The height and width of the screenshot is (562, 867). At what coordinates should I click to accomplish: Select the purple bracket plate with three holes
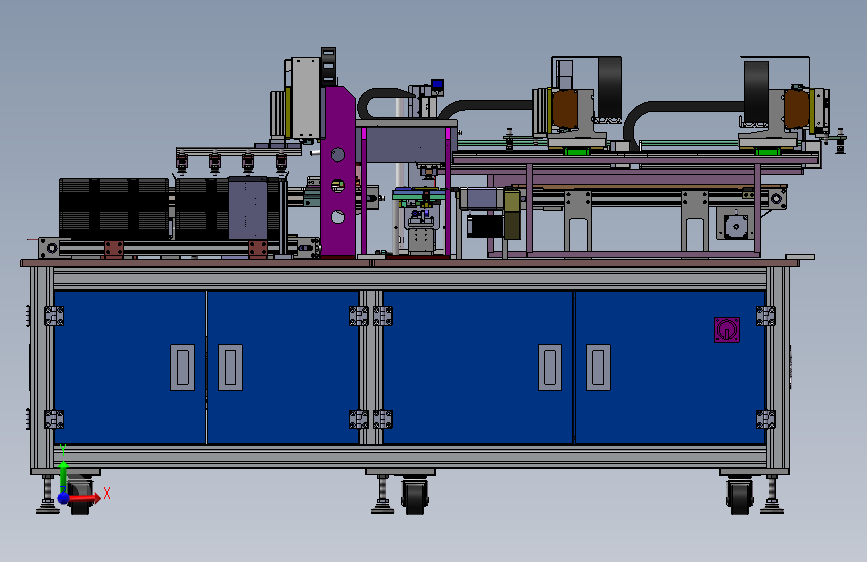[x=338, y=171]
